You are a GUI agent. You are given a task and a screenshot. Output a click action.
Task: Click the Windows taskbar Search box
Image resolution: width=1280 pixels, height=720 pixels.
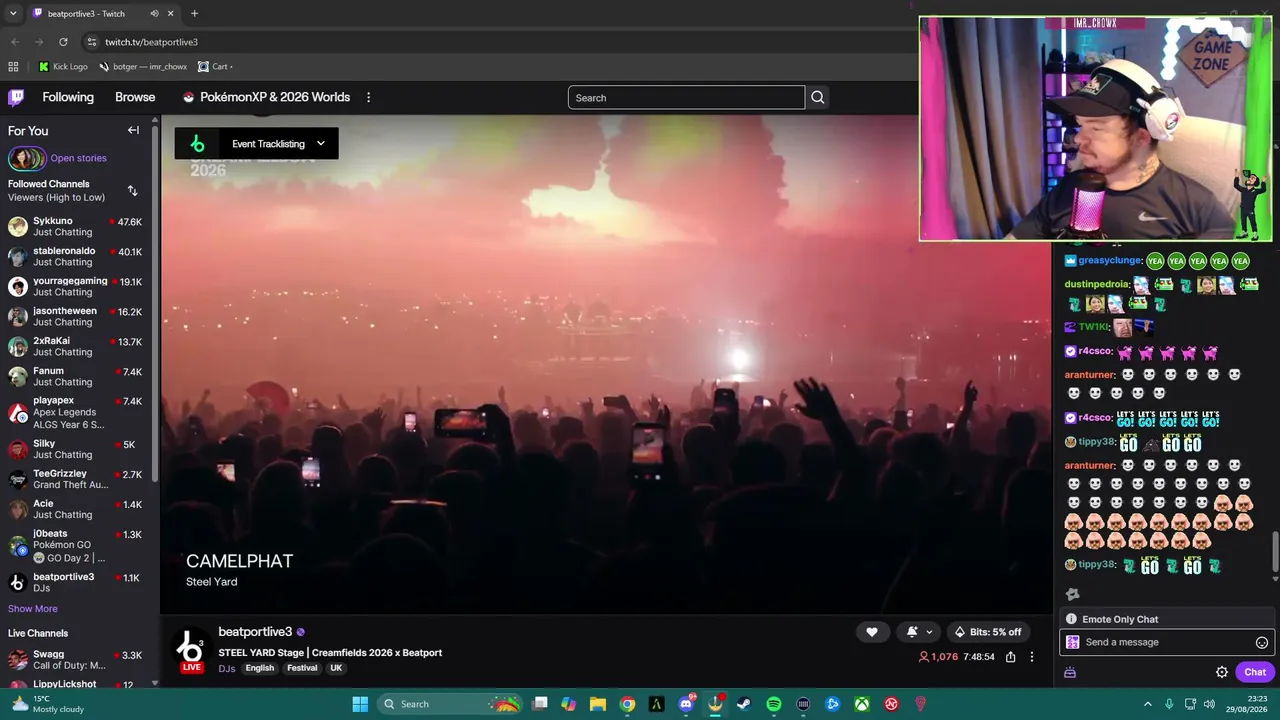click(451, 704)
